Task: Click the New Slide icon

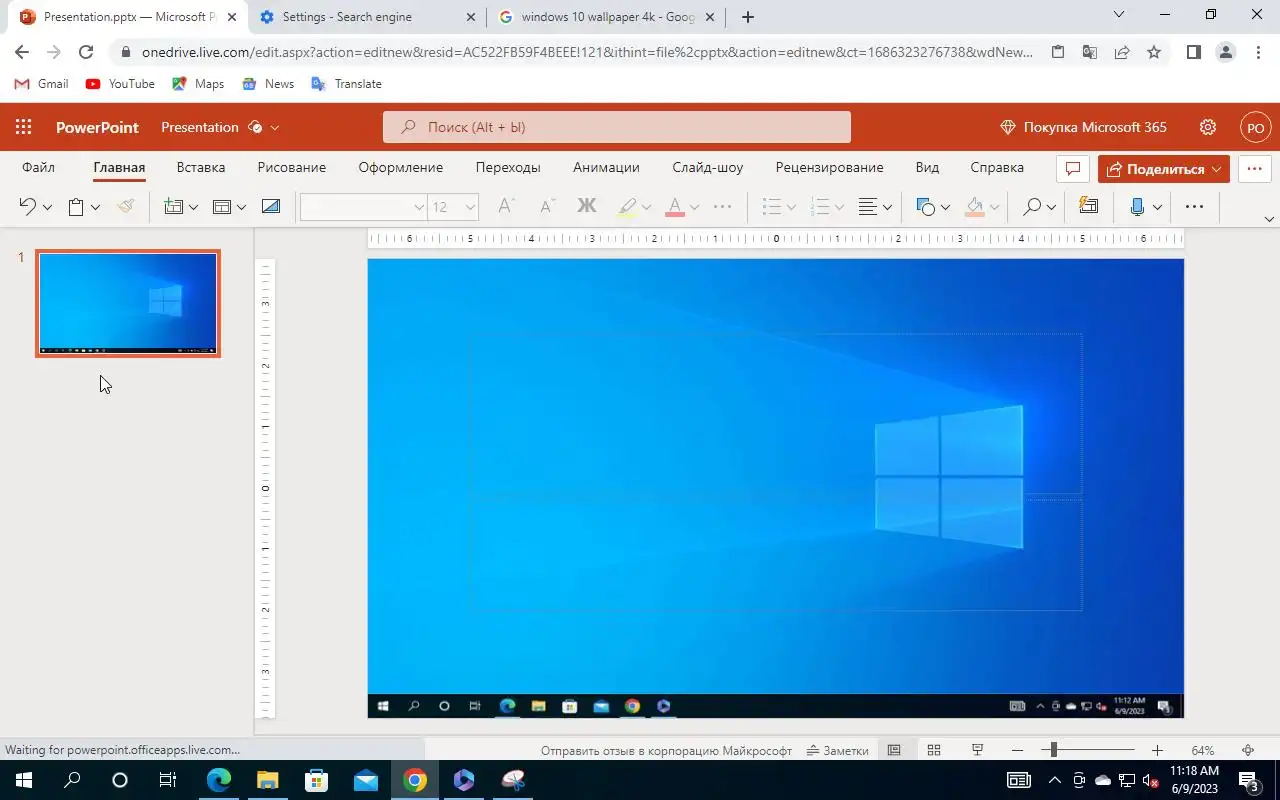Action: click(x=174, y=207)
